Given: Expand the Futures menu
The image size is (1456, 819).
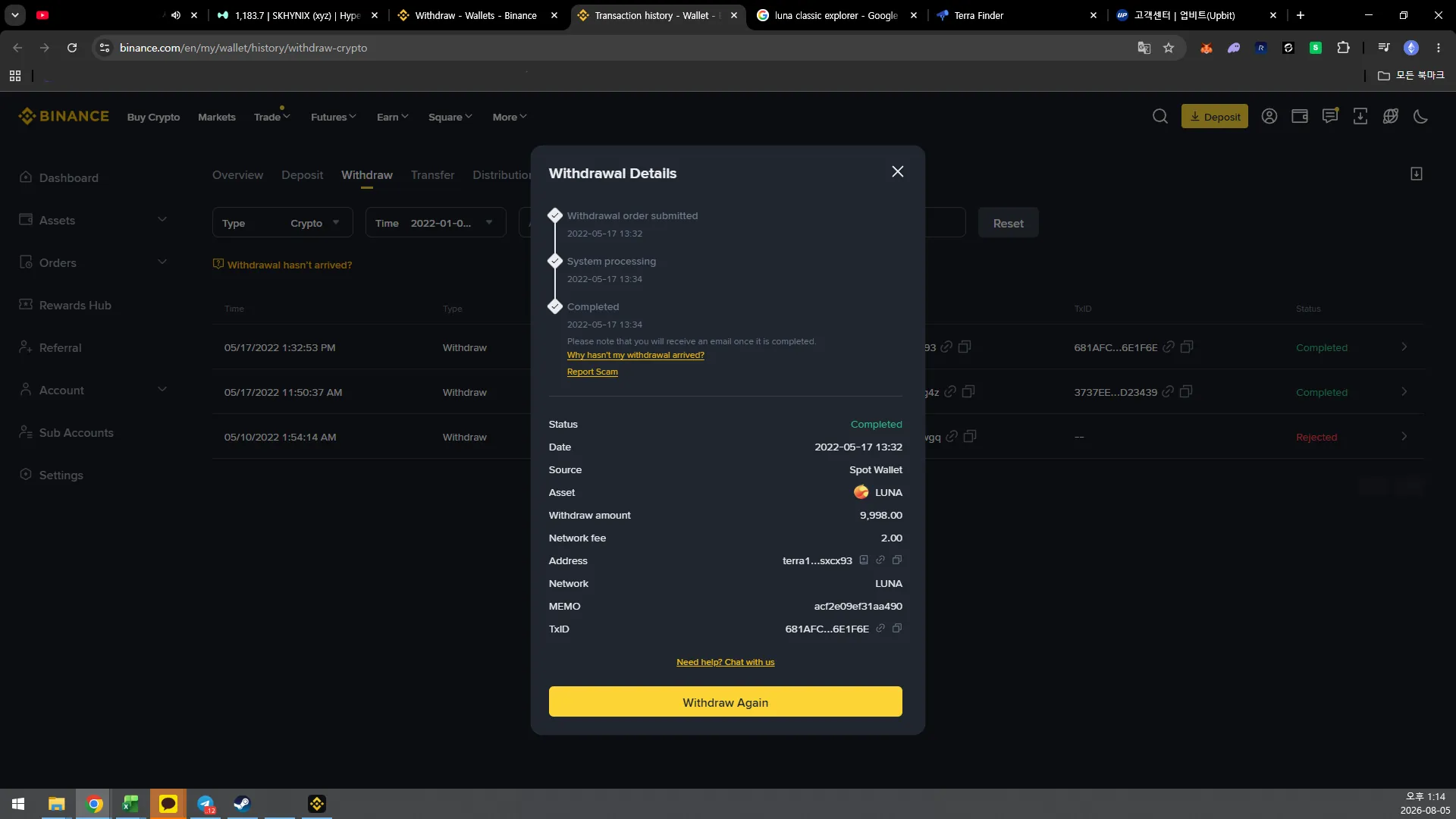Looking at the screenshot, I should click(x=333, y=117).
